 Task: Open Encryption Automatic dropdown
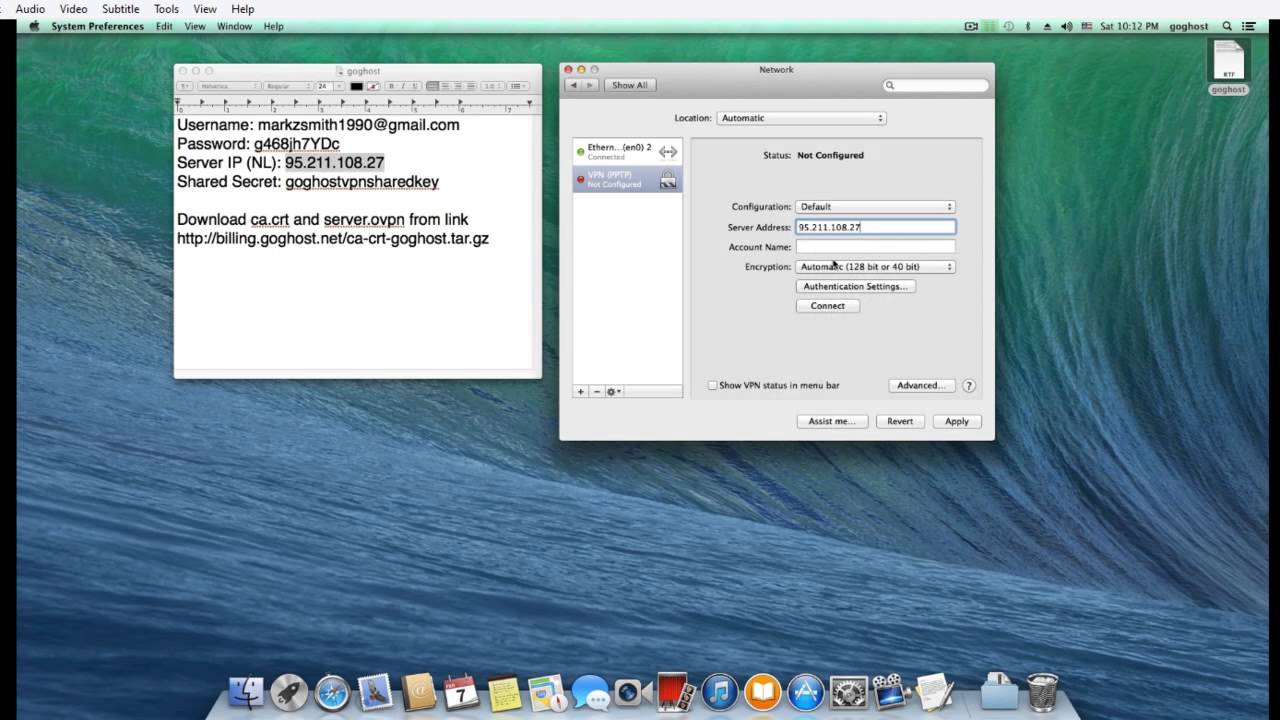(875, 267)
